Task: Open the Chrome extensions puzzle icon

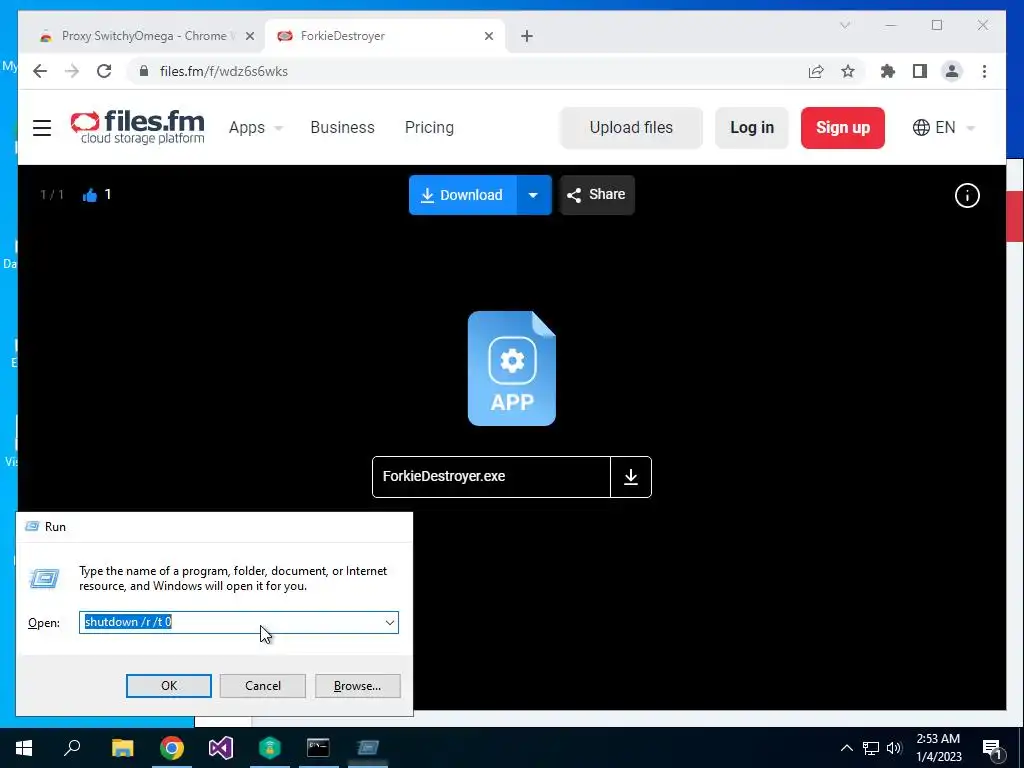Action: tap(888, 71)
